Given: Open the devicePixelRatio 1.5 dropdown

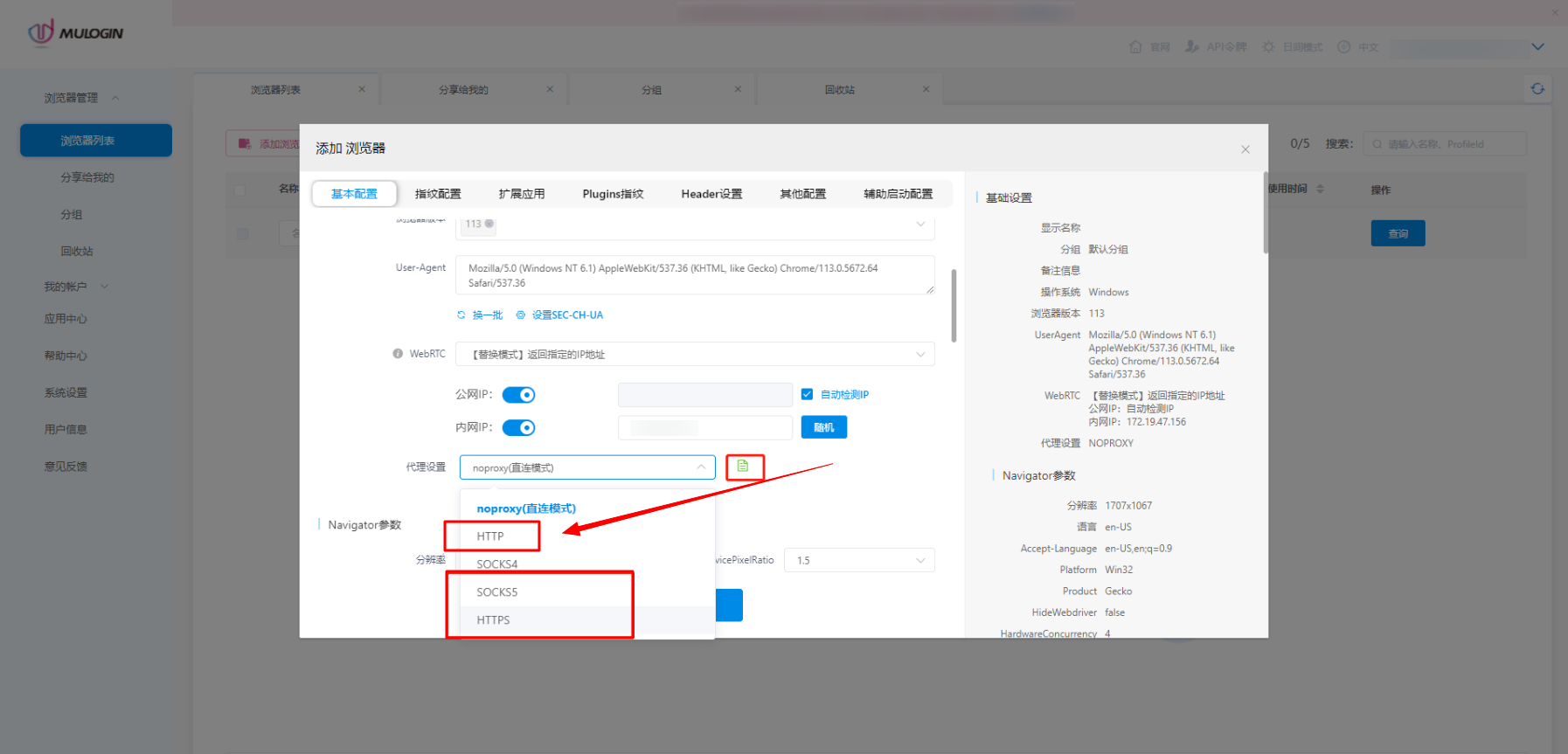Looking at the screenshot, I should tap(859, 560).
